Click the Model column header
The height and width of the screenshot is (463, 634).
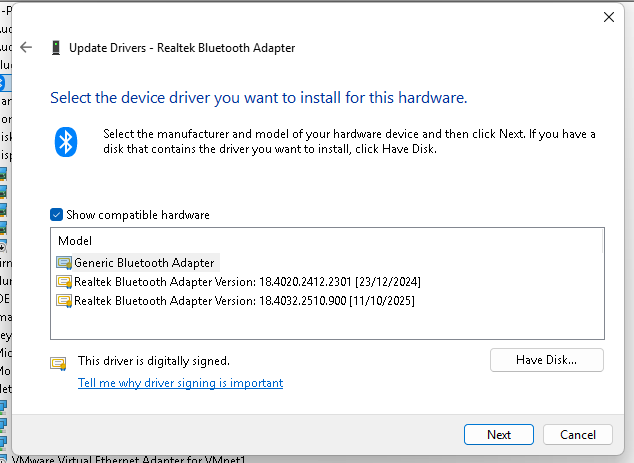tap(75, 241)
